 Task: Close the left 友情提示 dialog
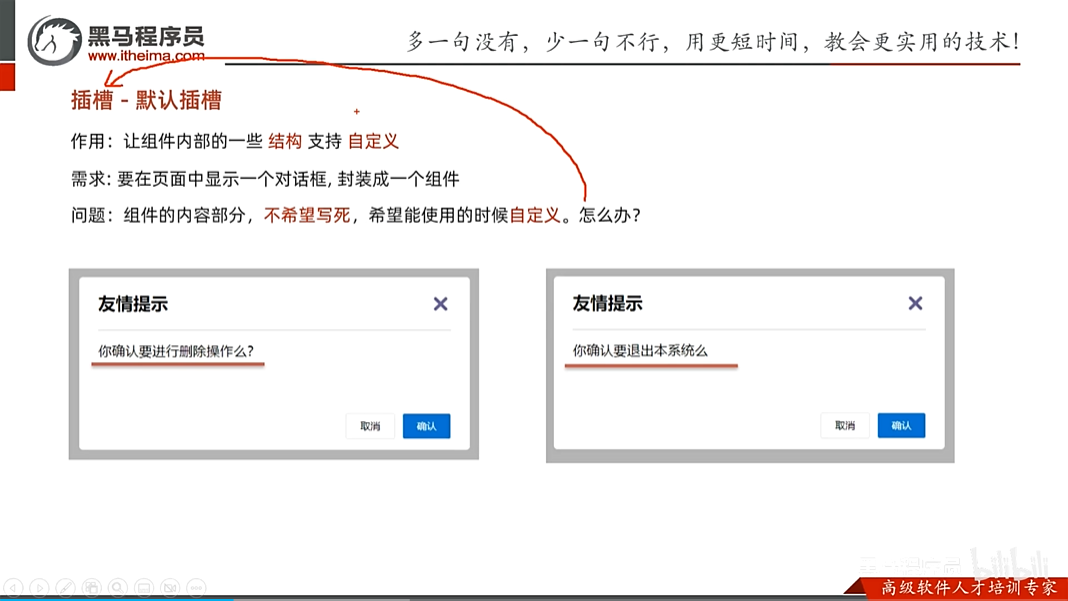pyautogui.click(x=440, y=303)
